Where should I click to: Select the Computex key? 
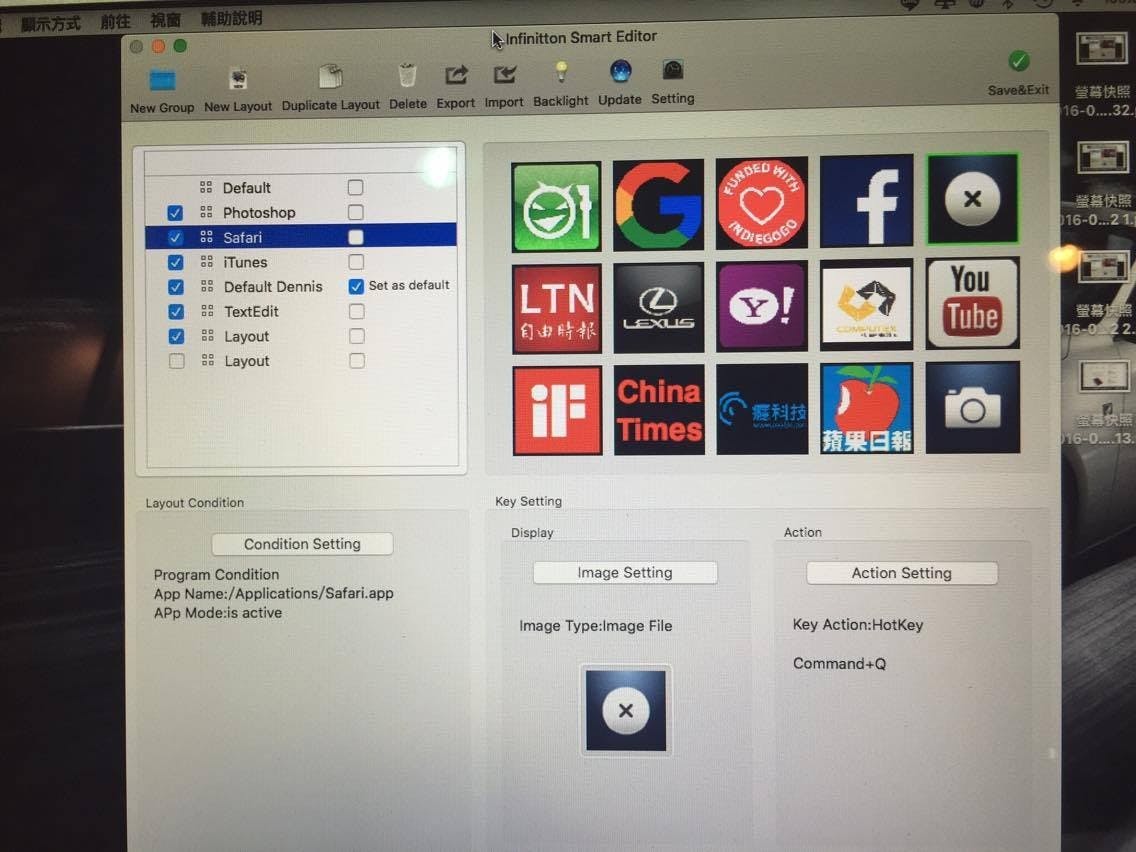pyautogui.click(x=866, y=305)
